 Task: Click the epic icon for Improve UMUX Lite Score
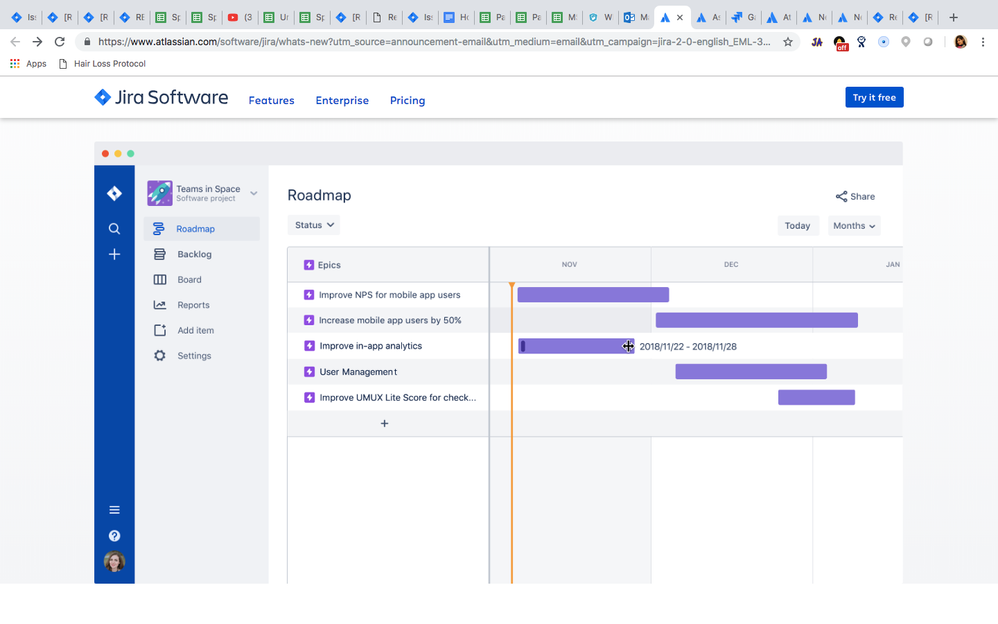click(309, 397)
